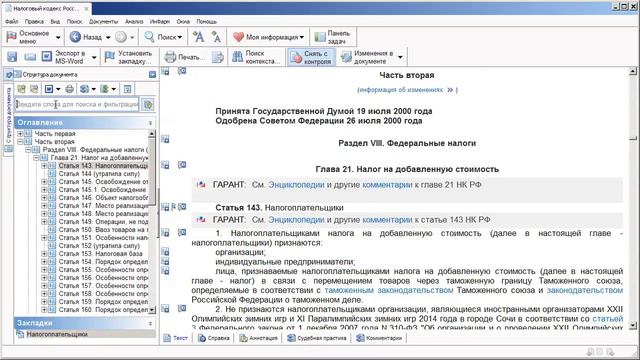
Task: Open the Назад history dropdown arrow
Action: pyautogui.click(x=108, y=38)
